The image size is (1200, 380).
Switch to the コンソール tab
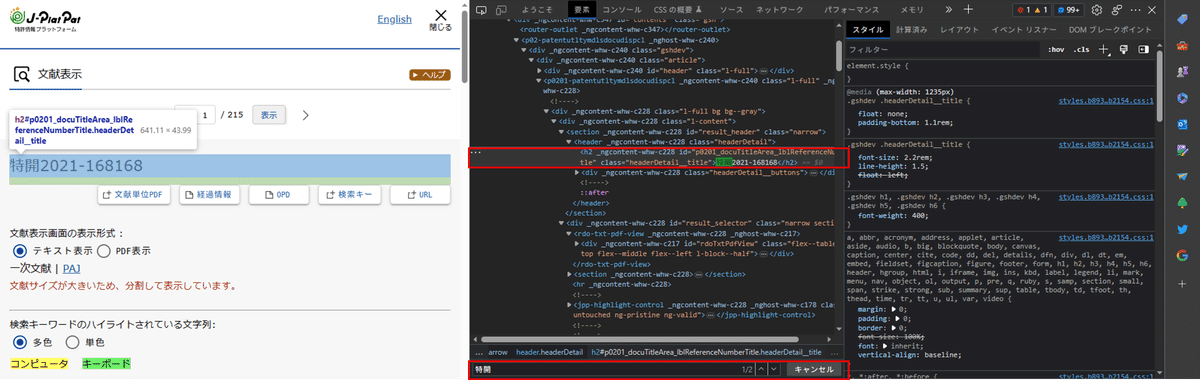tap(622, 9)
